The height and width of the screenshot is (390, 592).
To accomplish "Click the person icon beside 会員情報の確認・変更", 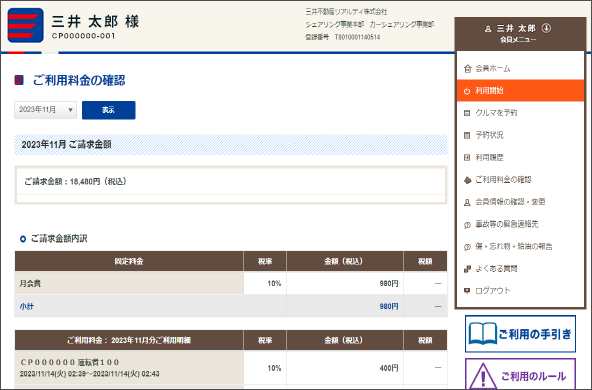I will pos(467,202).
